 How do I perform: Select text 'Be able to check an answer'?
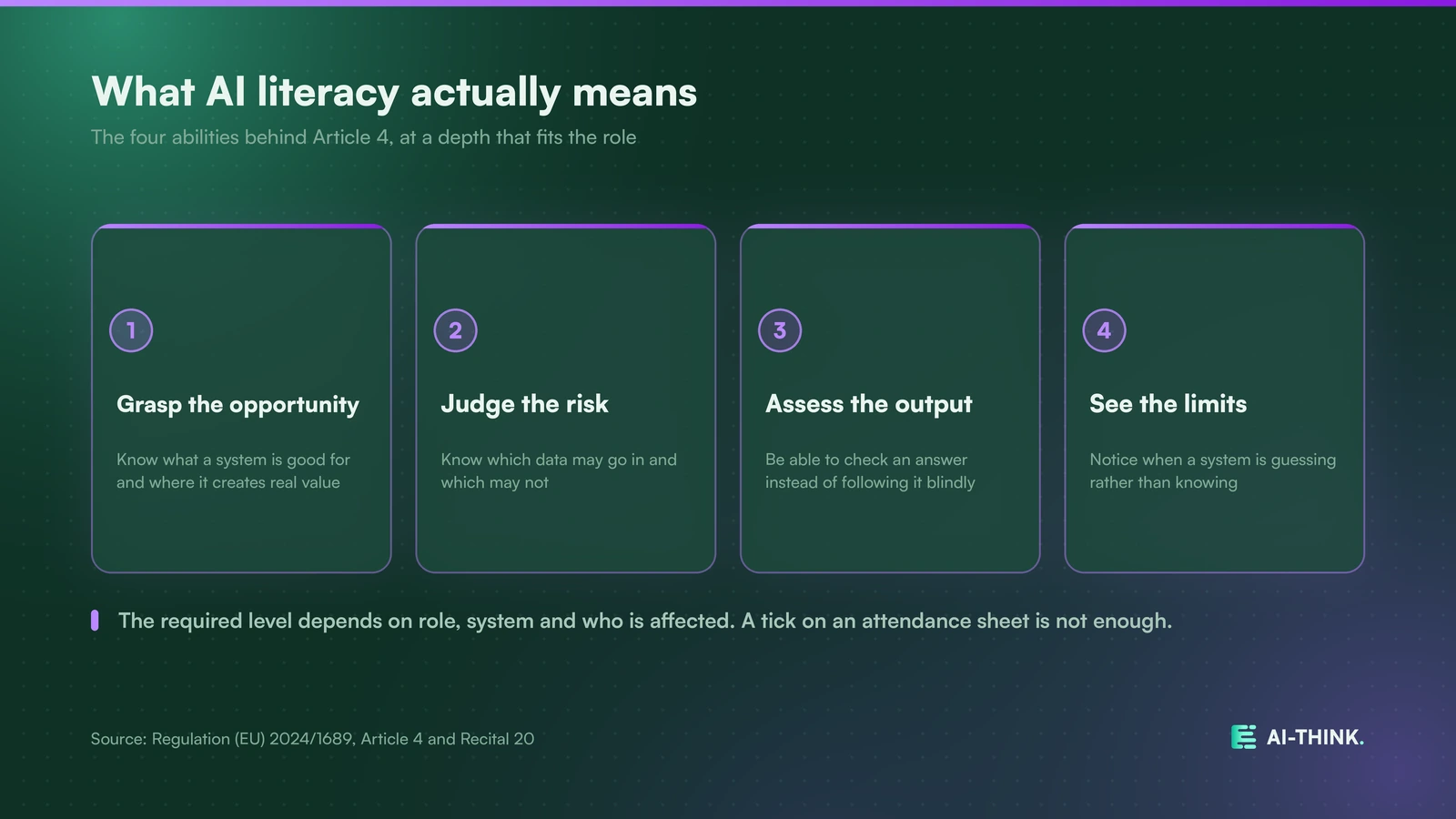coord(866,460)
